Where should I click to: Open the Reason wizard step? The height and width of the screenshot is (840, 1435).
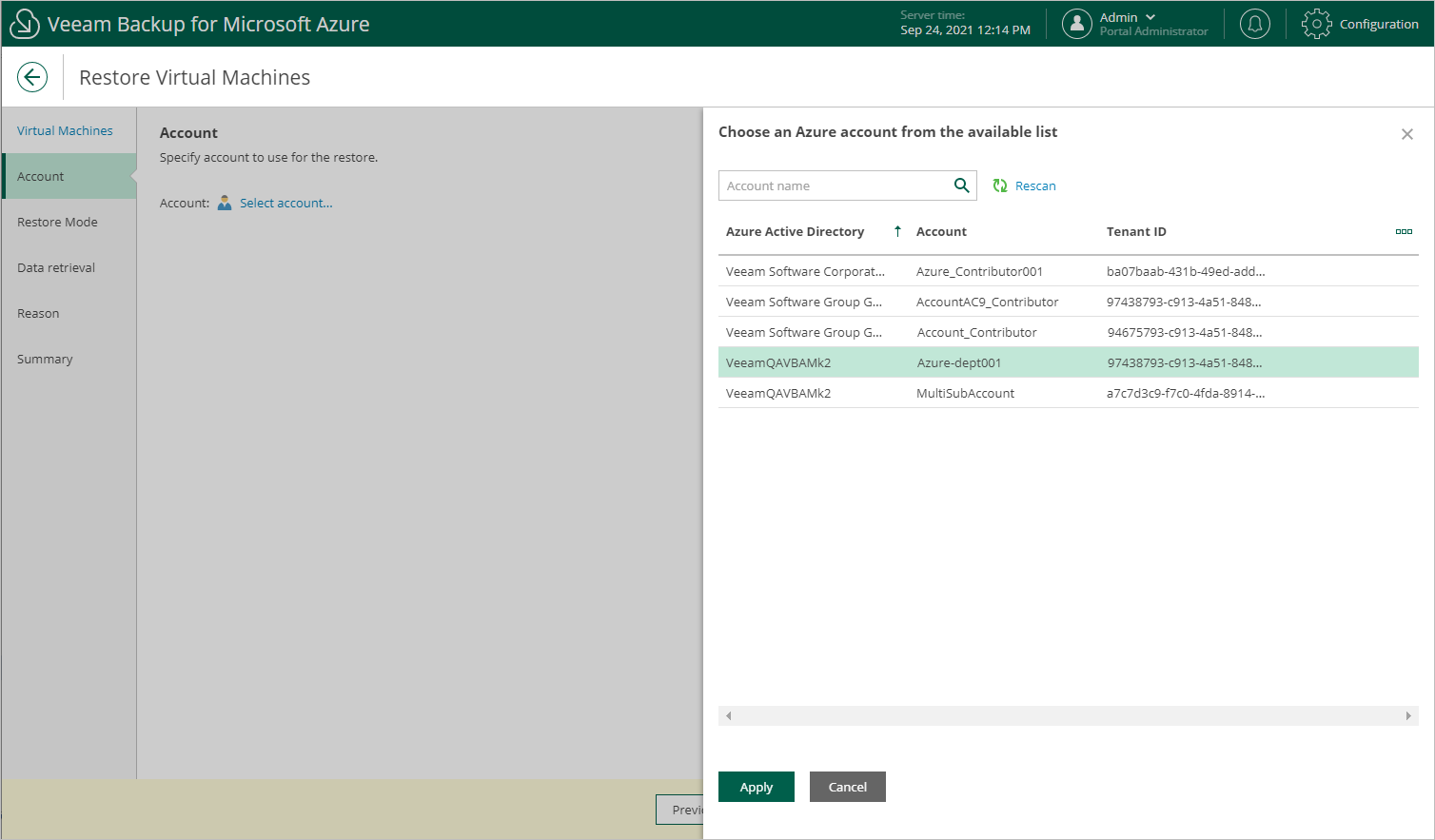coord(69,313)
